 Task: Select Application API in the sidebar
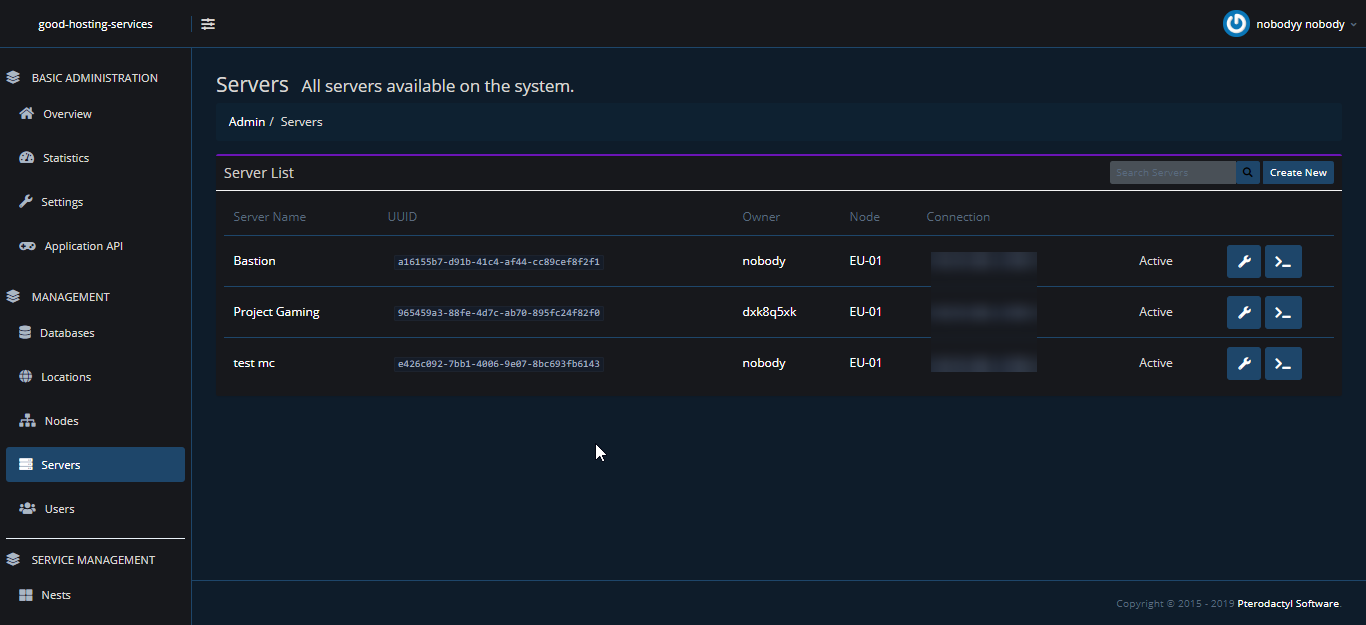point(83,246)
